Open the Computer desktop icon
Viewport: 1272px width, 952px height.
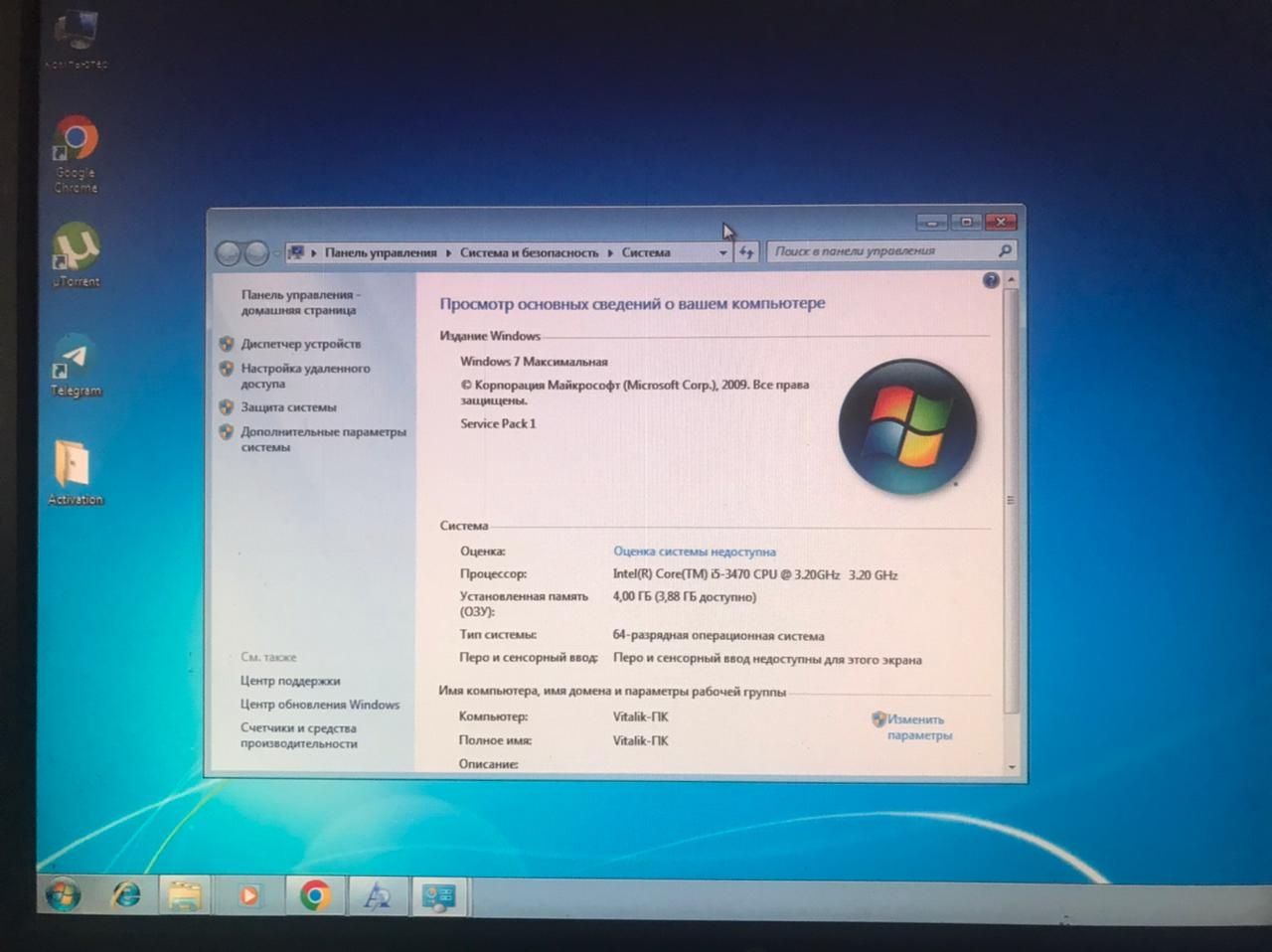[x=76, y=40]
